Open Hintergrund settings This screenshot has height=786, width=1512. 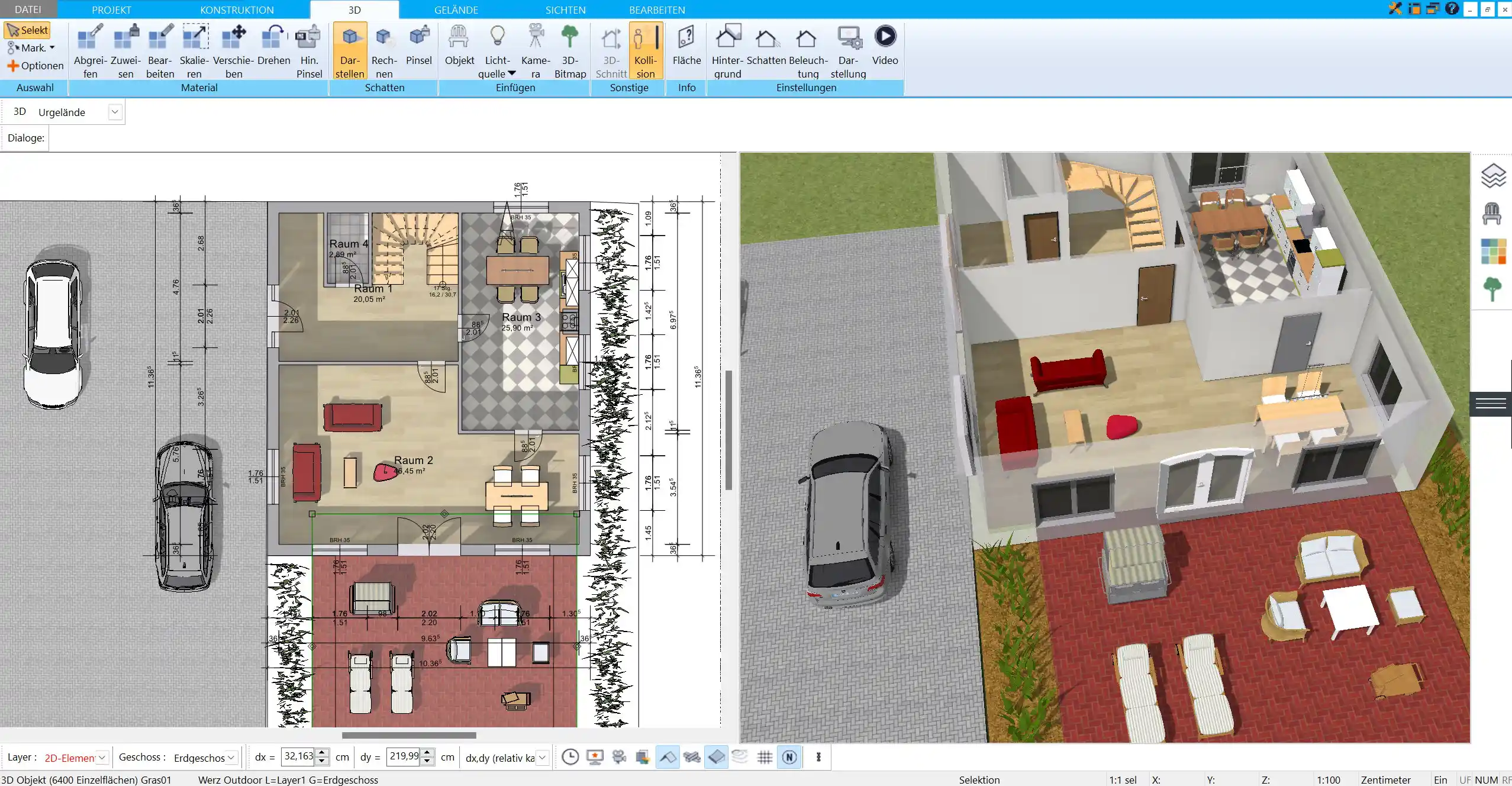(x=727, y=51)
